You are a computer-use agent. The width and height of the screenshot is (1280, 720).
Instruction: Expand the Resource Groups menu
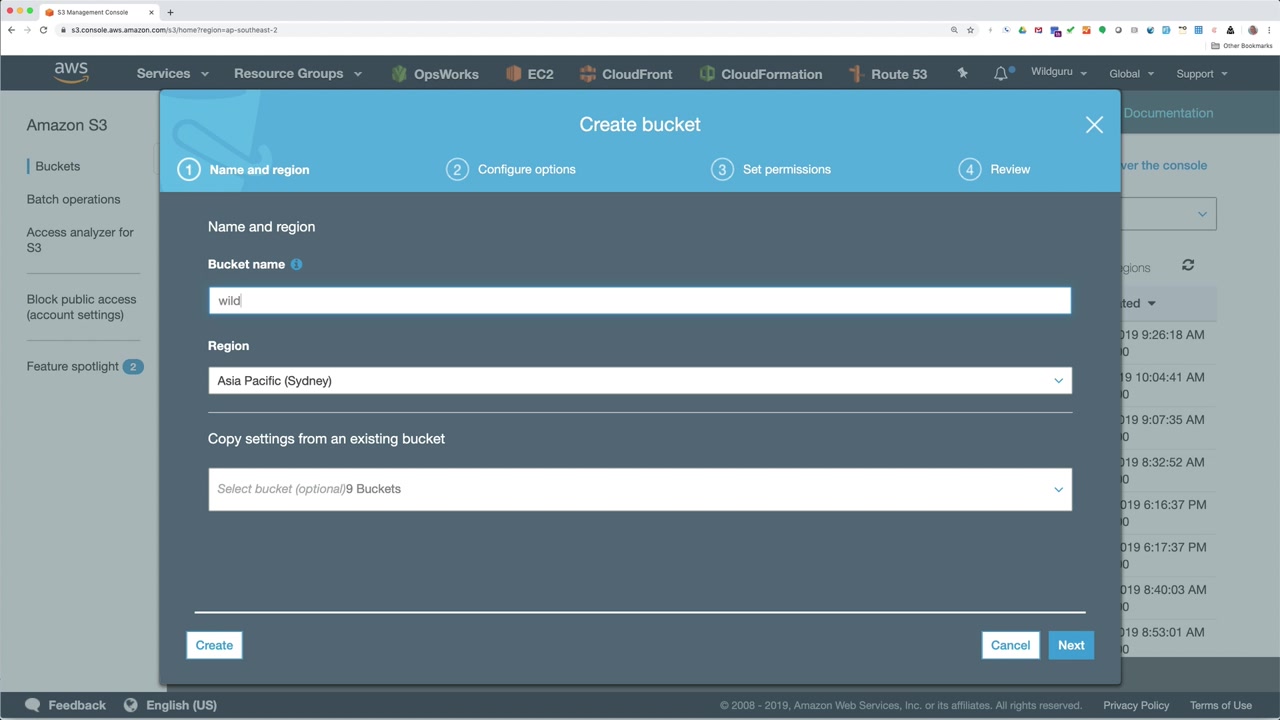298,74
